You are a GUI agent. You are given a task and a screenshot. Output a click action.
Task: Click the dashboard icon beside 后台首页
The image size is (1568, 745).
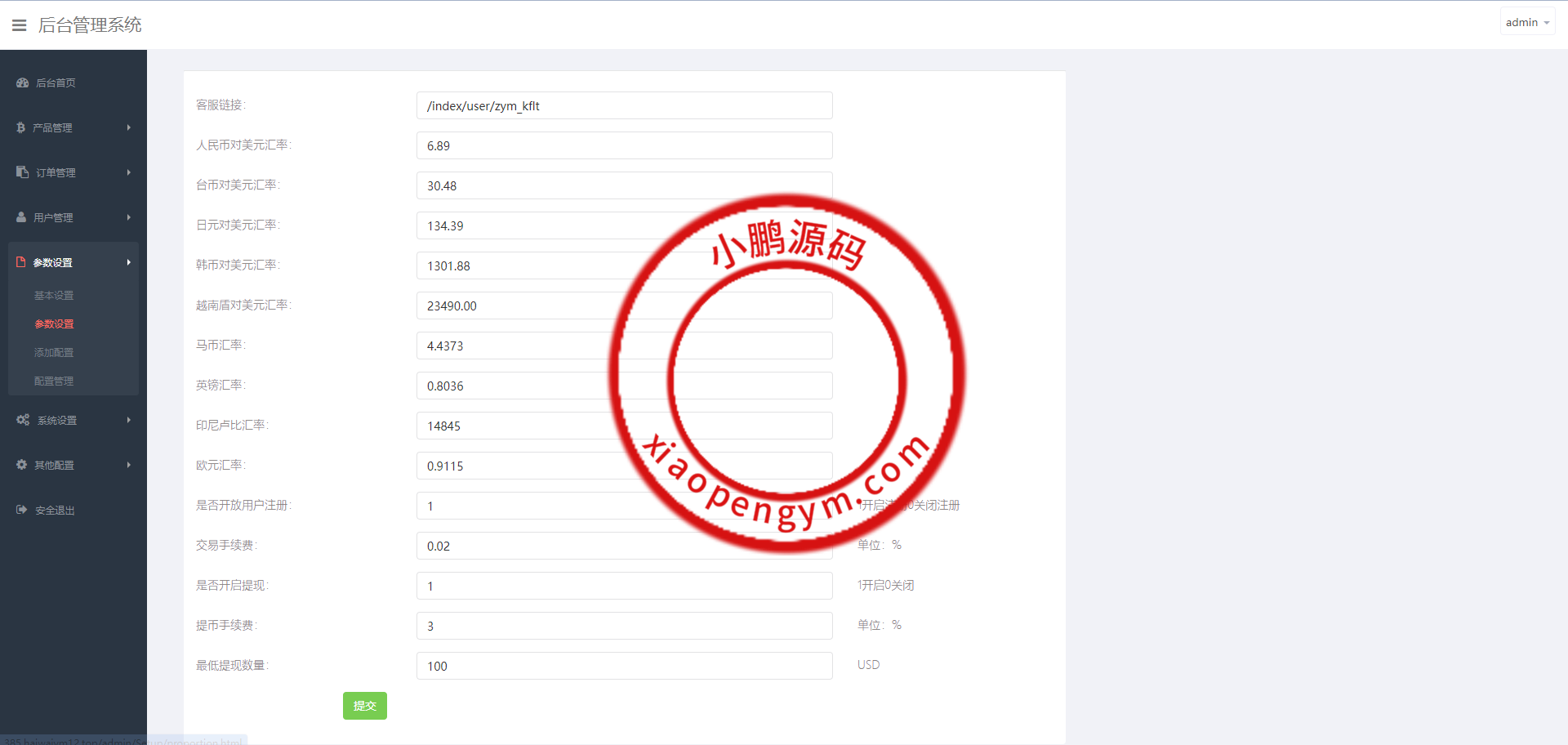click(x=22, y=83)
